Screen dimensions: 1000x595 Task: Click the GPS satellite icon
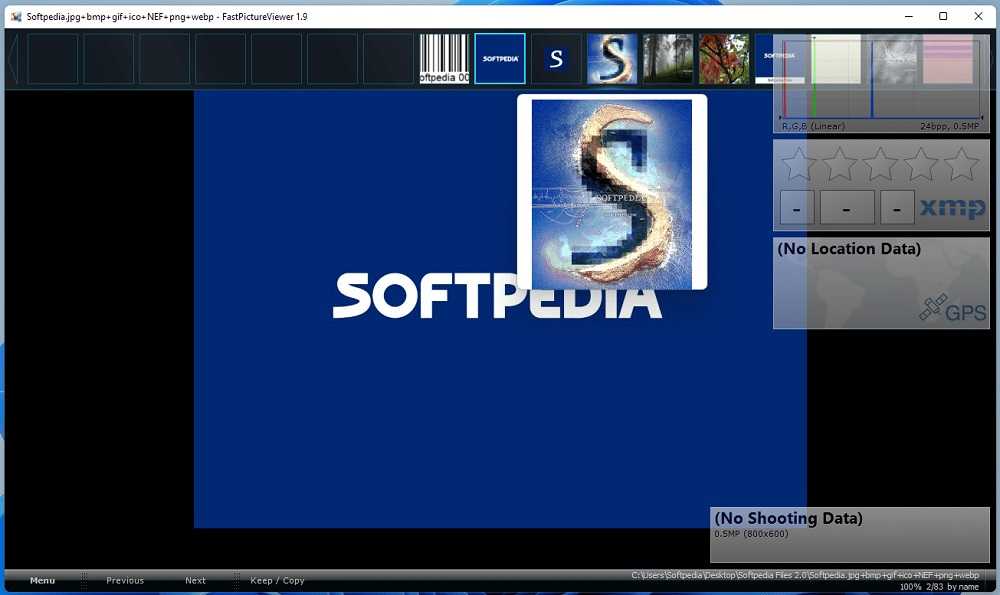point(934,308)
